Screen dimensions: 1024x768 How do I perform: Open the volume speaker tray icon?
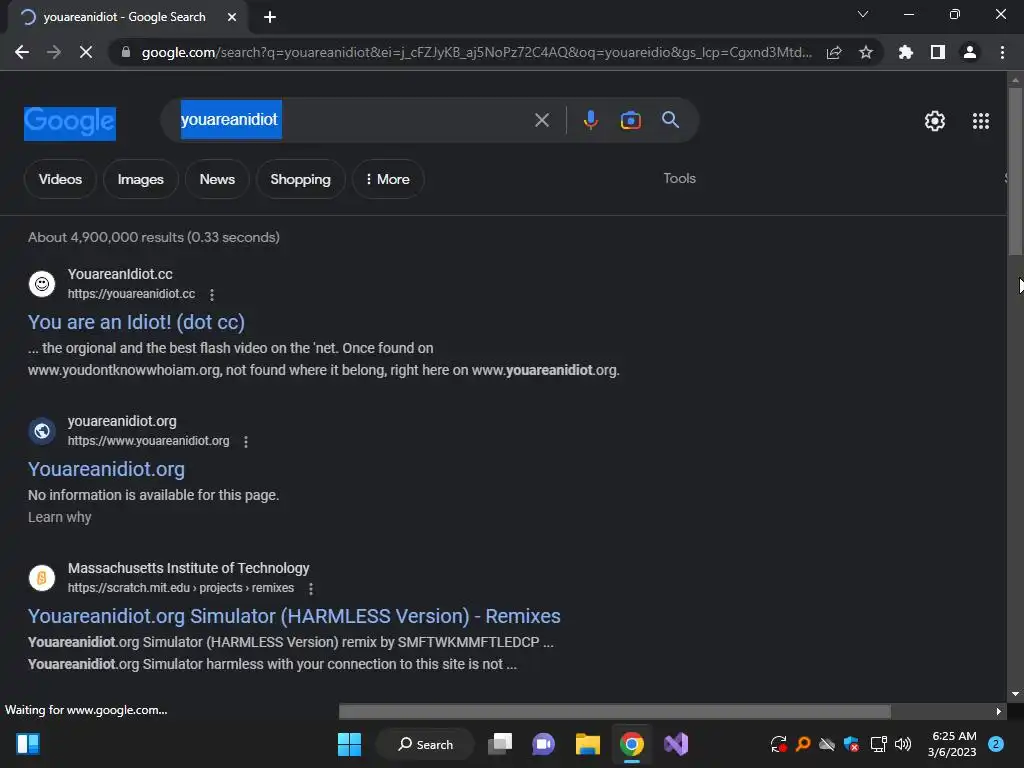(903, 744)
